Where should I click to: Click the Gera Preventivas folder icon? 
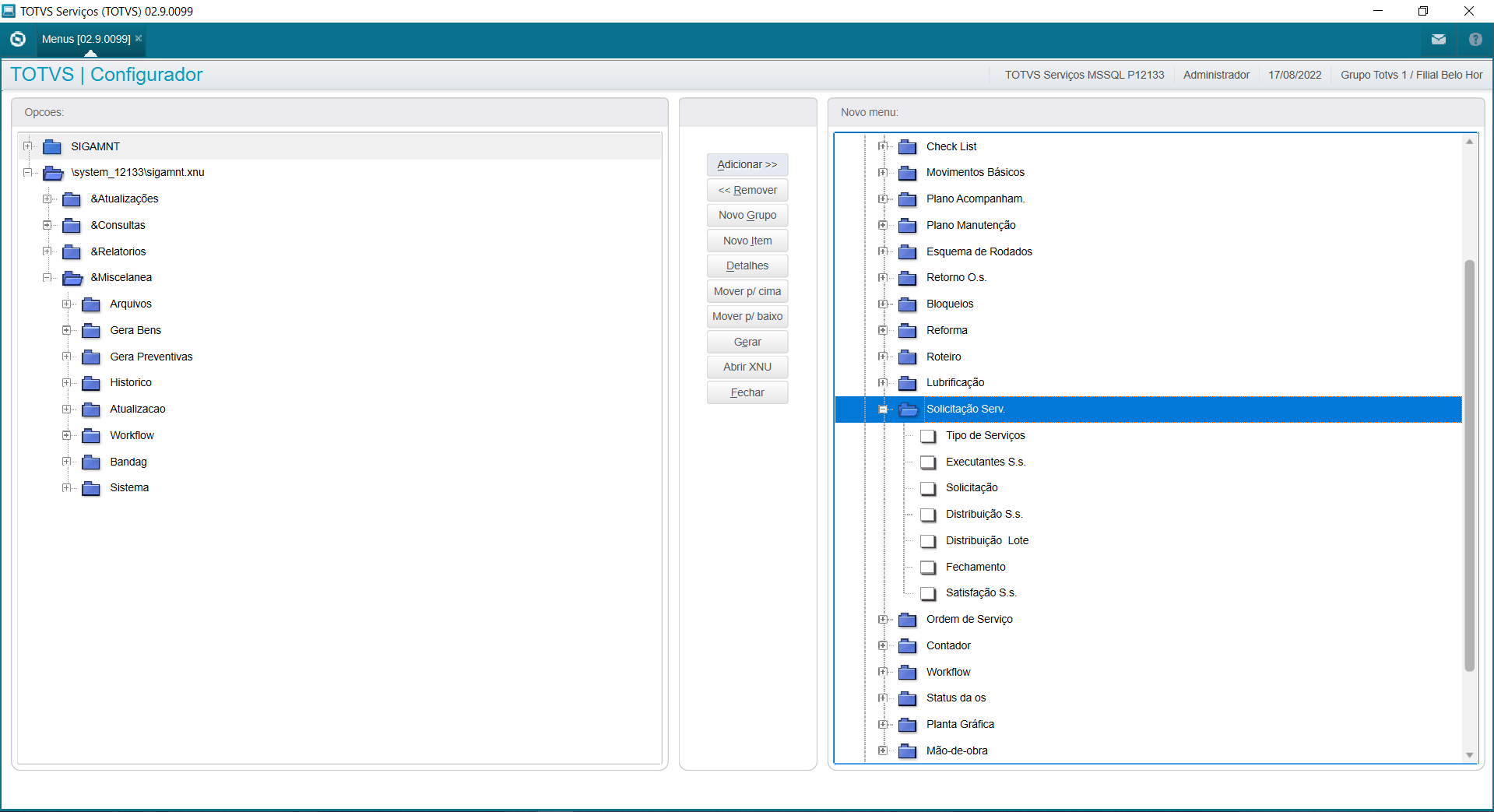coord(91,357)
